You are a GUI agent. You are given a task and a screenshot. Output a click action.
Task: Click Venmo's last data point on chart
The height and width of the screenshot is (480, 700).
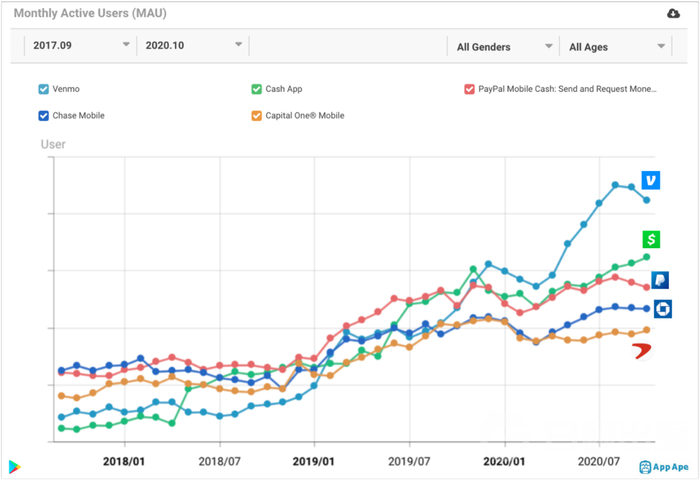(647, 200)
